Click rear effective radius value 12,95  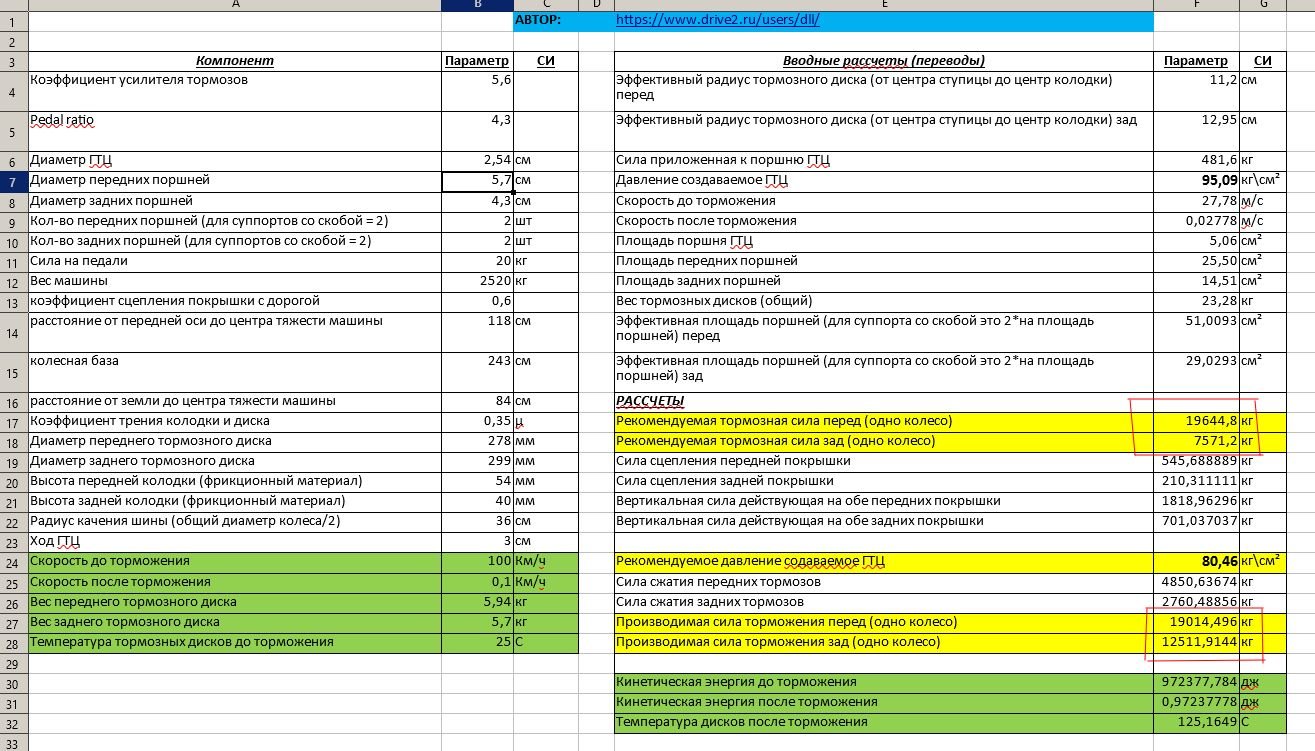click(1196, 131)
